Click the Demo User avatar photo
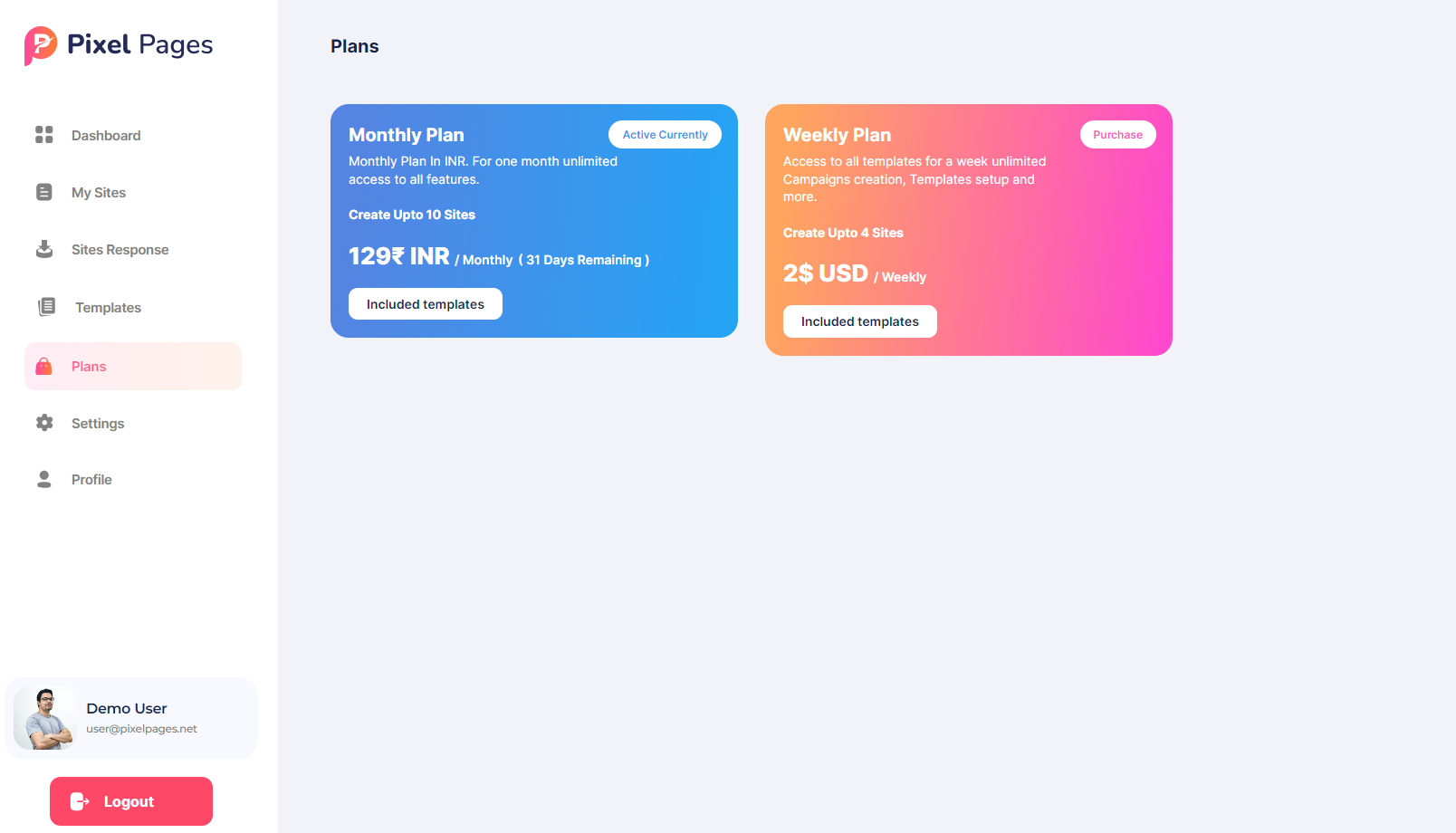The image size is (1456, 833). (x=44, y=718)
